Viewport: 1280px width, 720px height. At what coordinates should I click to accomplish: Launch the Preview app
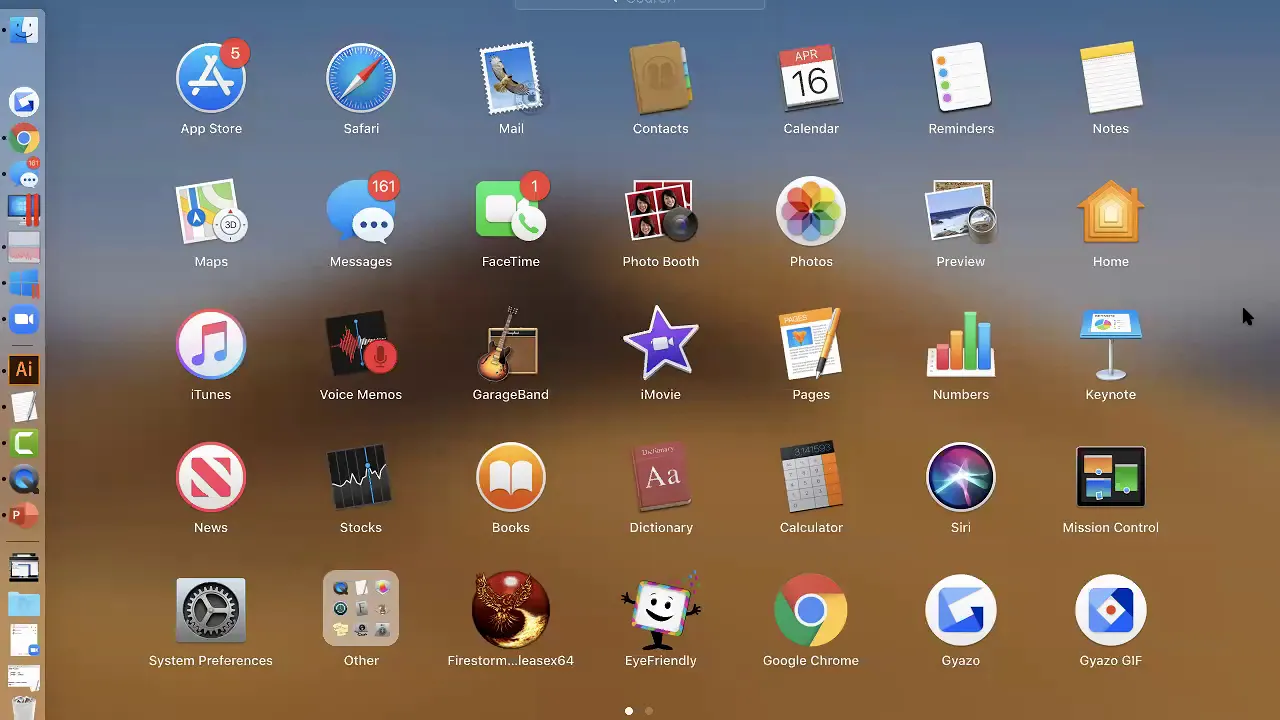961,211
